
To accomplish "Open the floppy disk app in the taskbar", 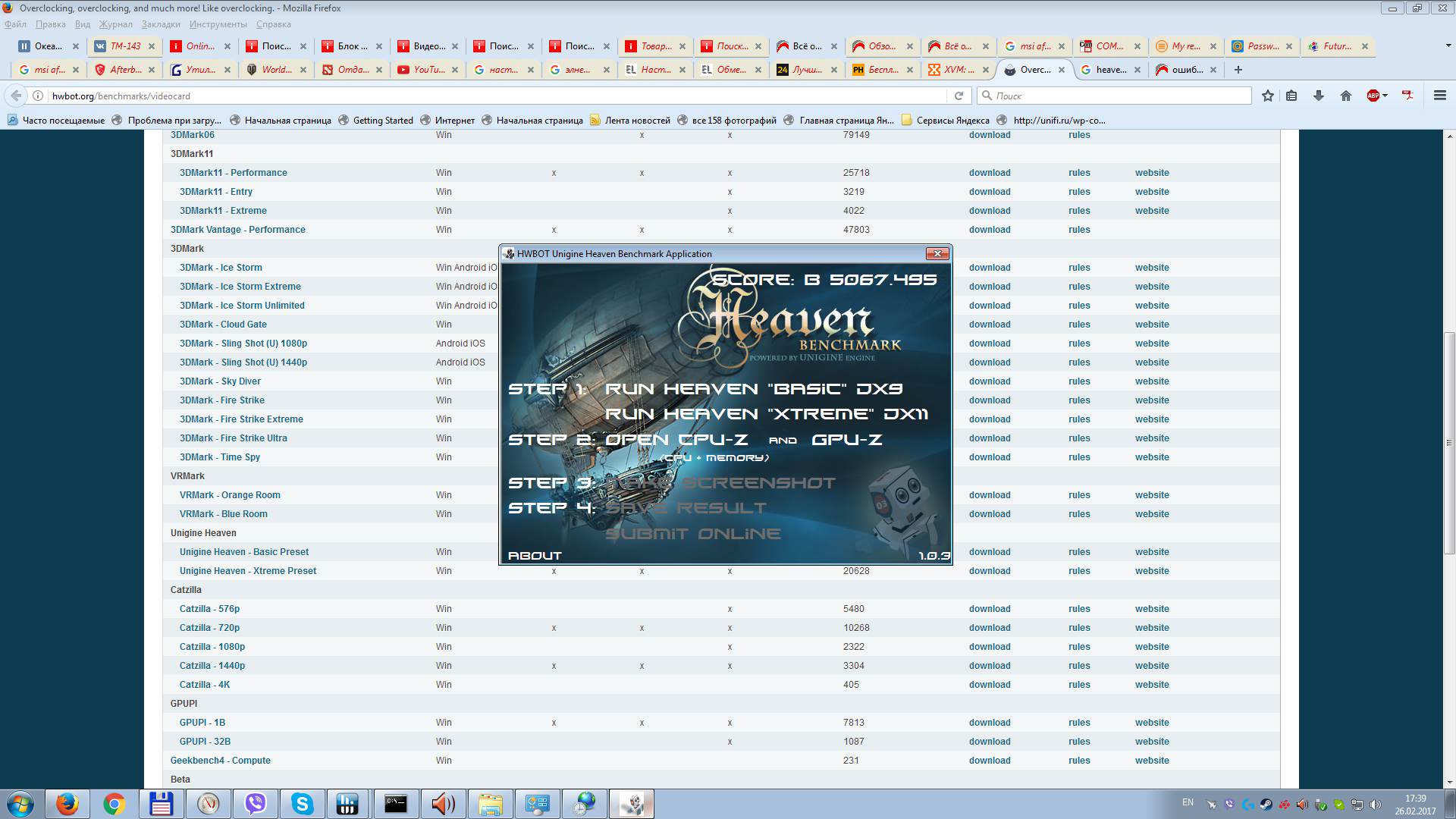I will tap(162, 804).
